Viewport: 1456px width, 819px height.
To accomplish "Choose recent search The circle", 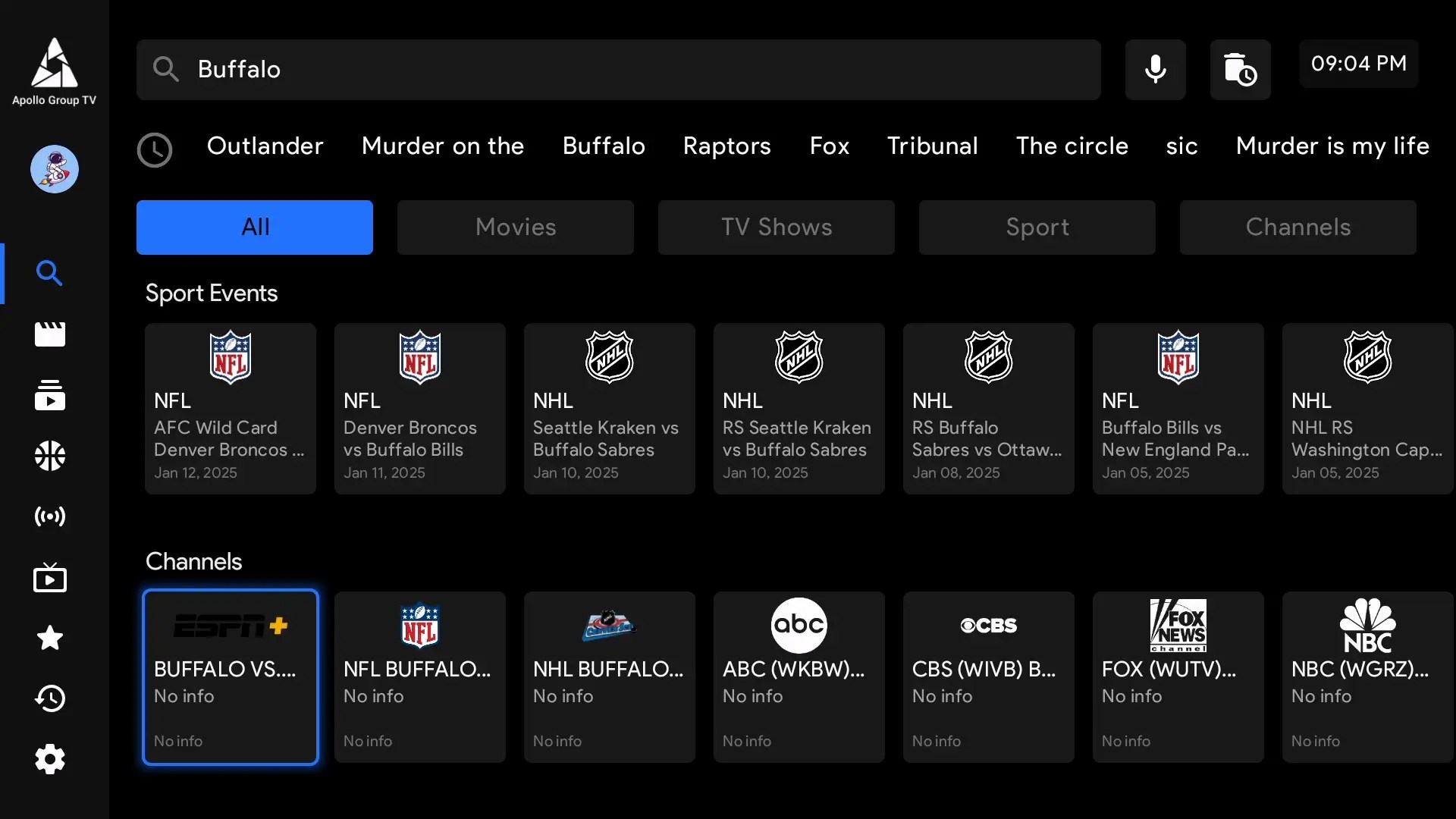I will [x=1072, y=146].
